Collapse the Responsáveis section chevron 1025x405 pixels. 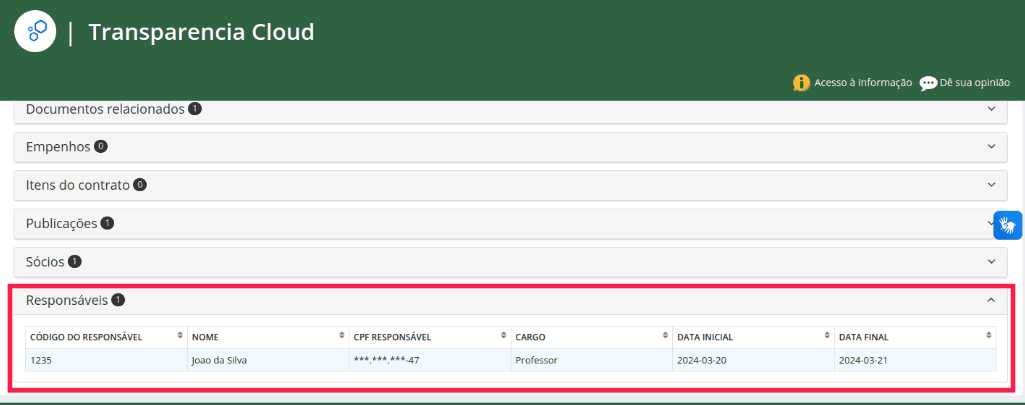point(991,300)
